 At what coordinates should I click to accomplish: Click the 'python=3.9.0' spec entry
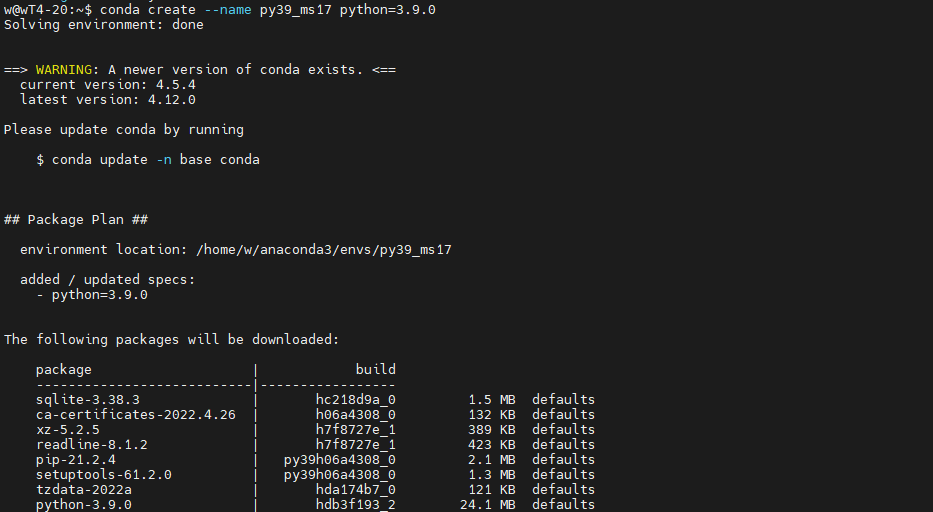point(99,295)
